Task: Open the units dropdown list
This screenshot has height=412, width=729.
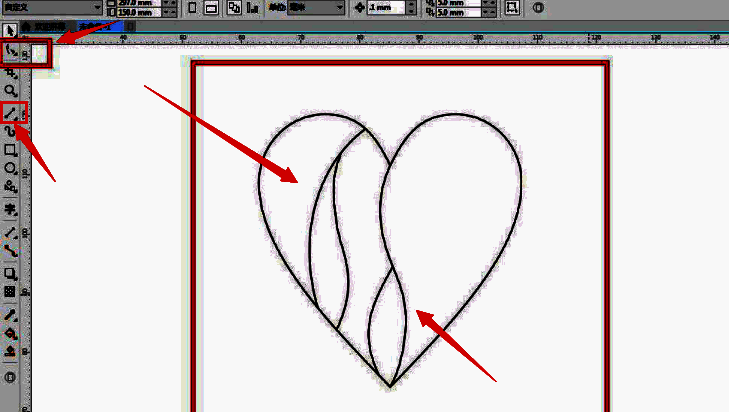Action: (340, 8)
